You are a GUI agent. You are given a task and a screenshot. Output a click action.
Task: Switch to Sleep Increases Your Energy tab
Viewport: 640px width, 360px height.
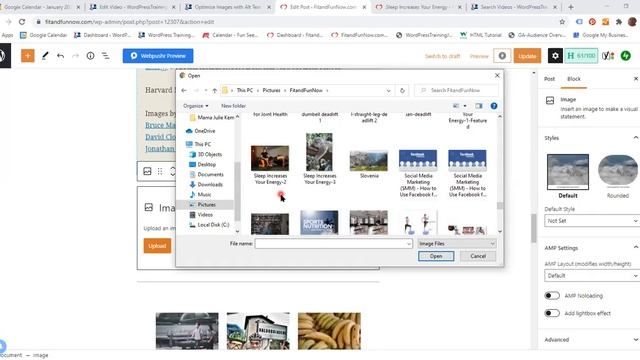click(x=418, y=7)
